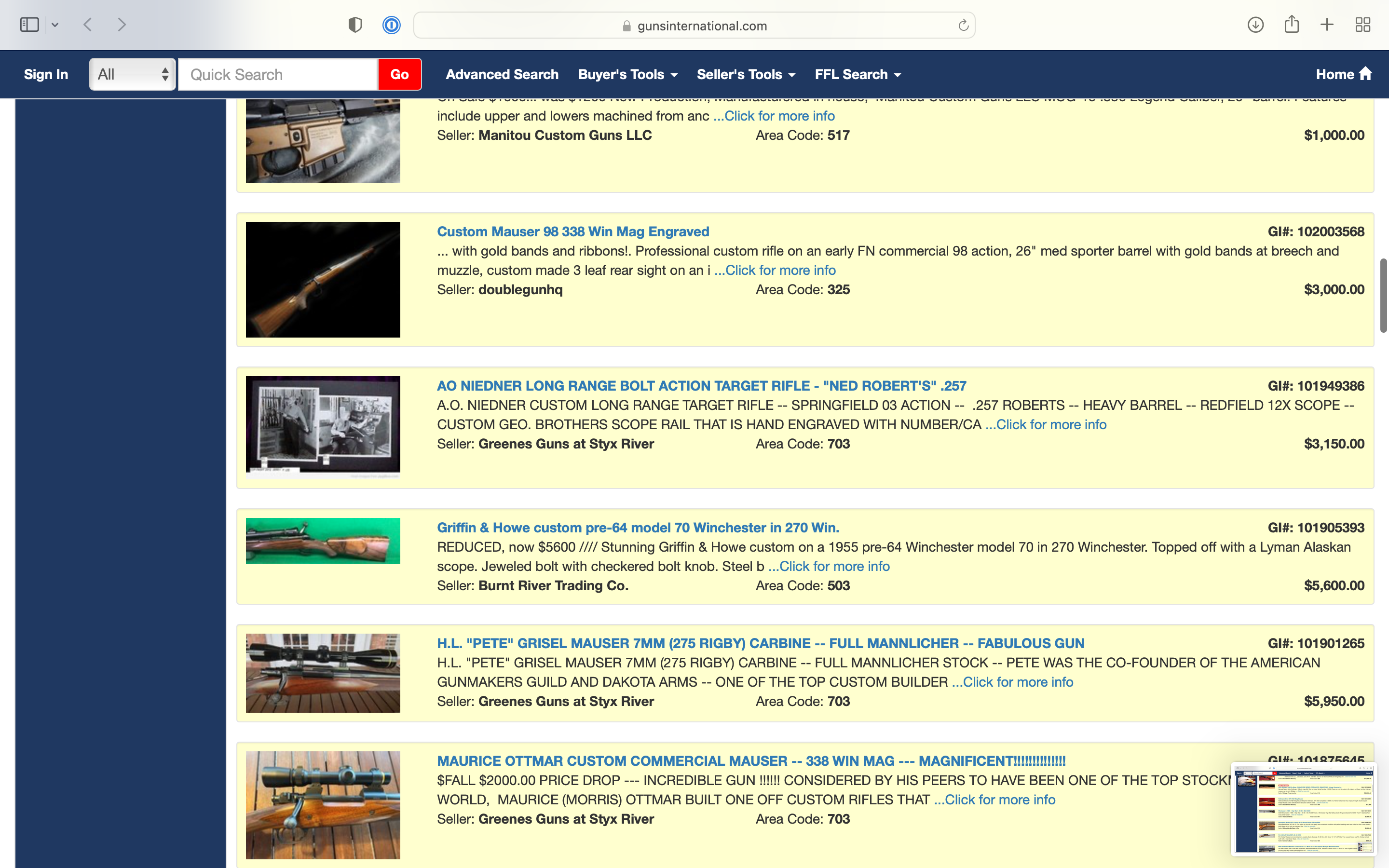Click more info on the Manitou listing
Viewport: 1389px width, 868px height.
774,116
